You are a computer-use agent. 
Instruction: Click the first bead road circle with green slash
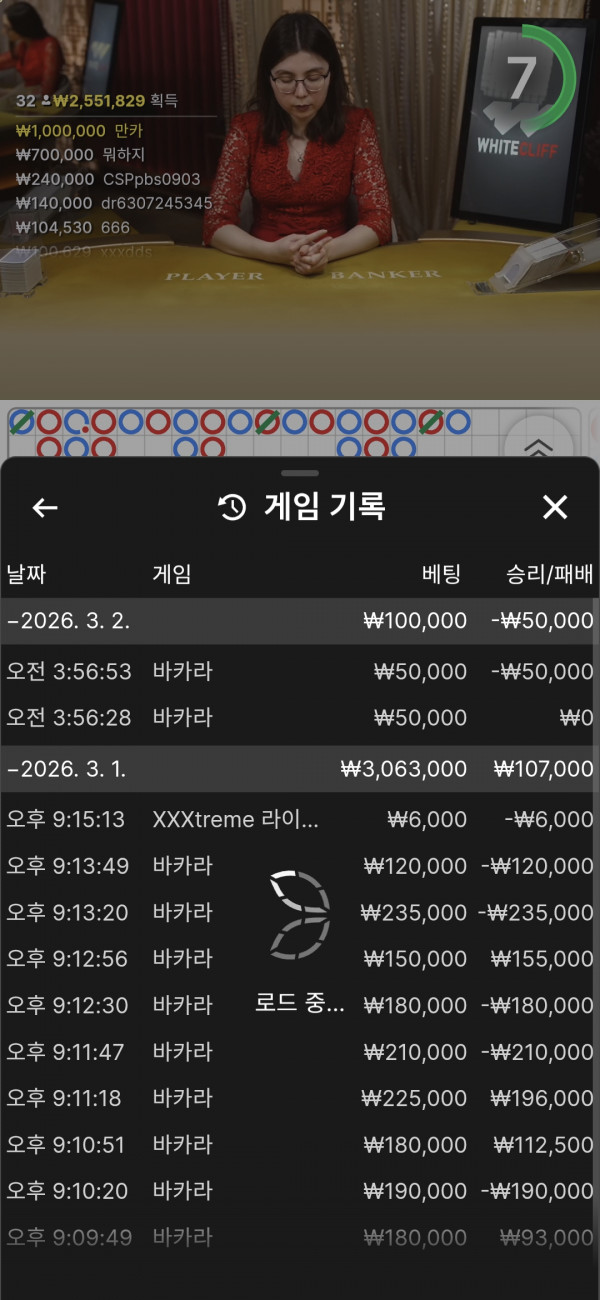(21, 421)
